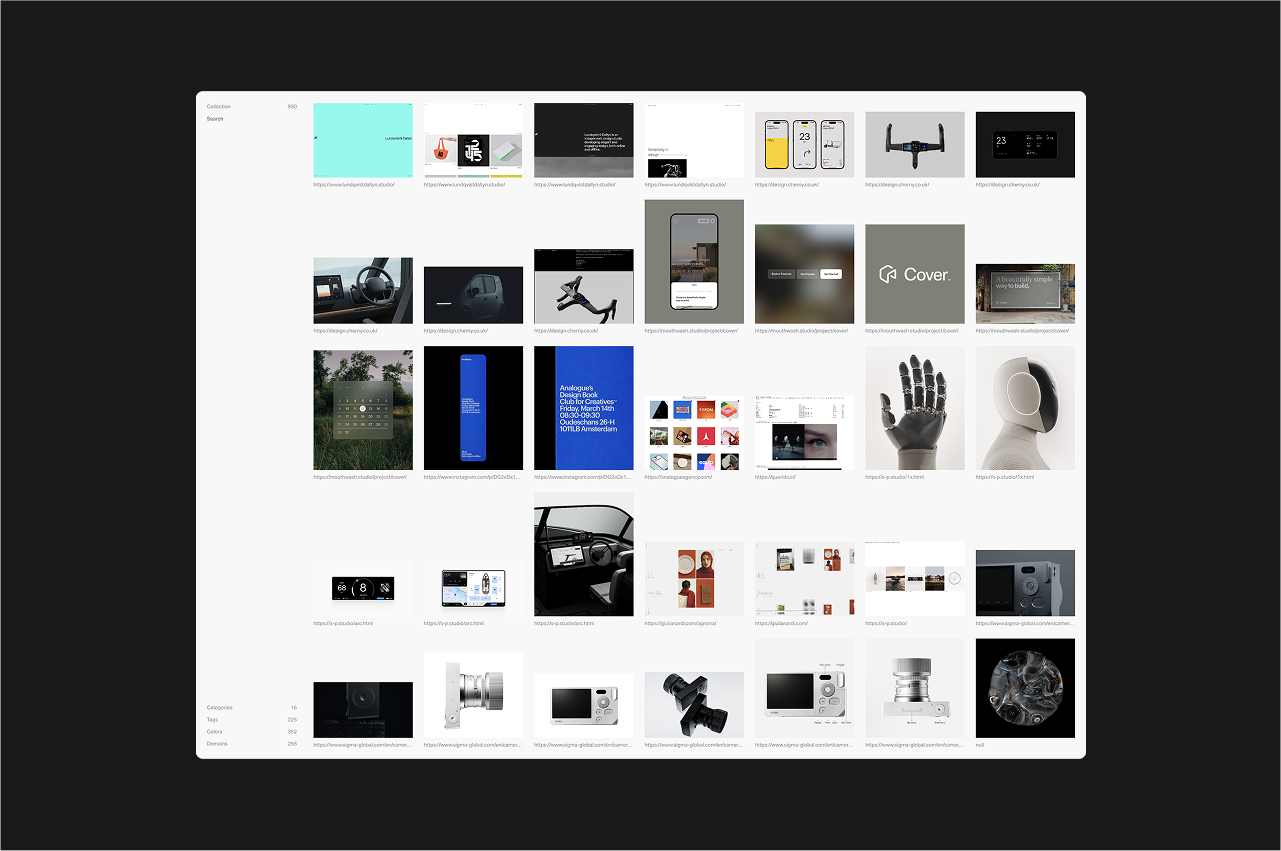Open the phone mockup on olive background thumbnail
1281x851 pixels.
click(x=694, y=262)
